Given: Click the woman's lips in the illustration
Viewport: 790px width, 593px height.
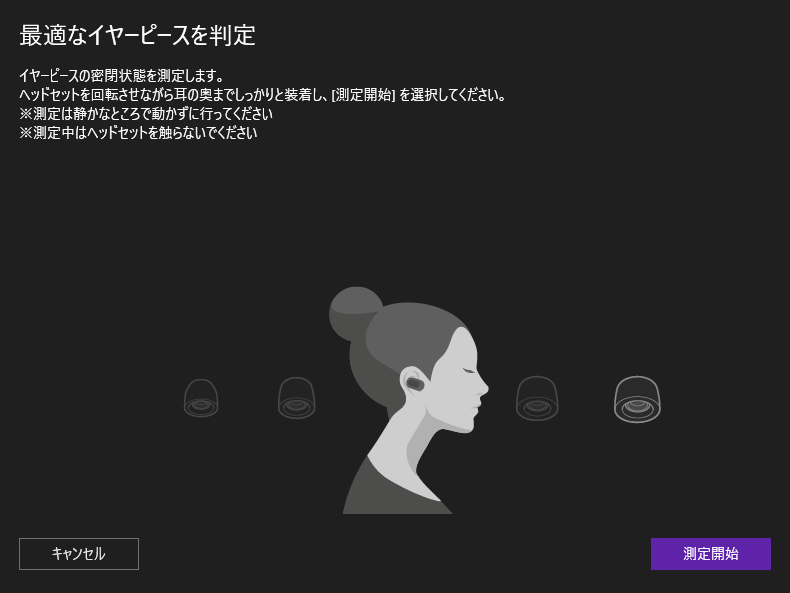Looking at the screenshot, I should click(x=479, y=405).
